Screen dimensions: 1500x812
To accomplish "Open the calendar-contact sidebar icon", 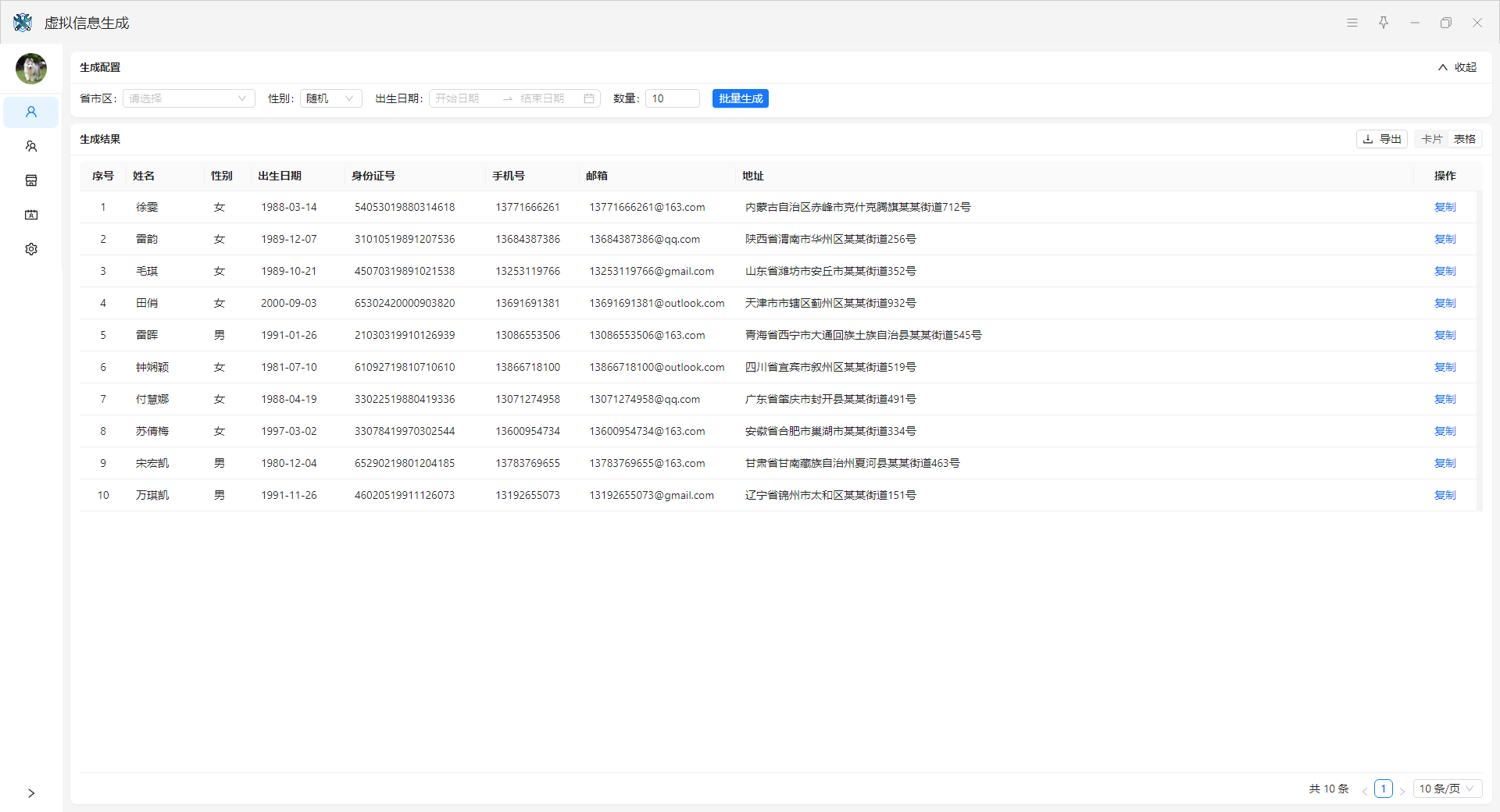I will pyautogui.click(x=31, y=215).
